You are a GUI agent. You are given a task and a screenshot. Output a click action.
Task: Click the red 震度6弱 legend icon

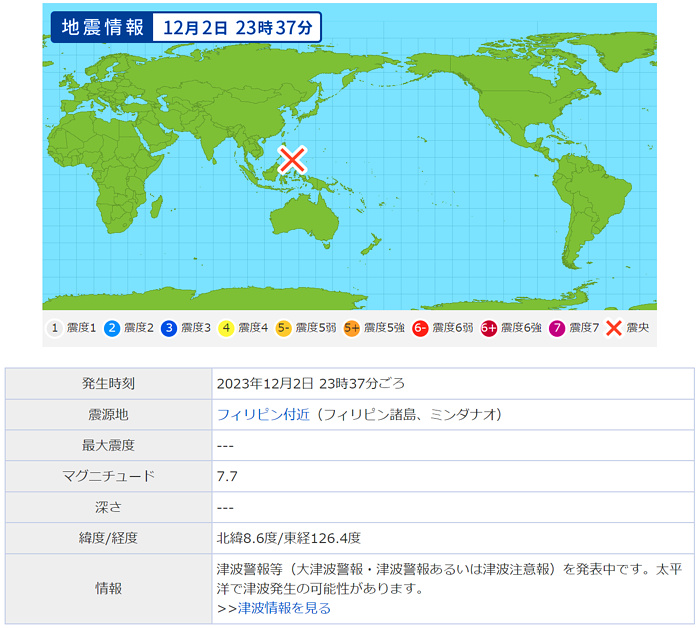(x=420, y=329)
